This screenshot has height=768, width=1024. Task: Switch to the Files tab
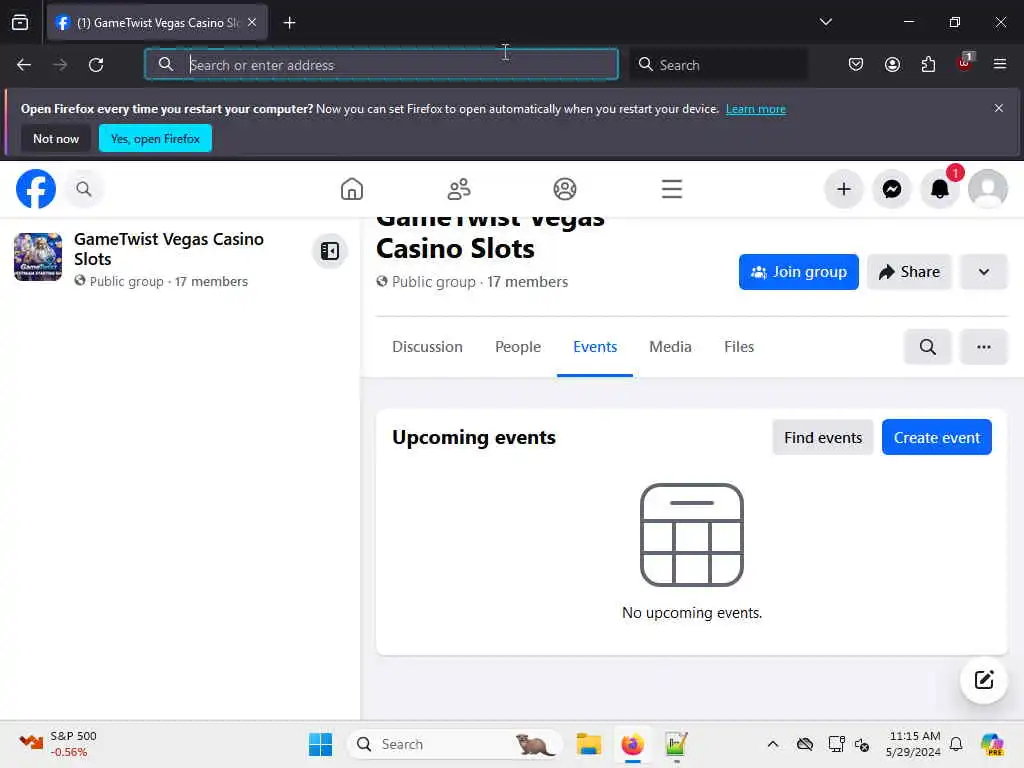[739, 347]
